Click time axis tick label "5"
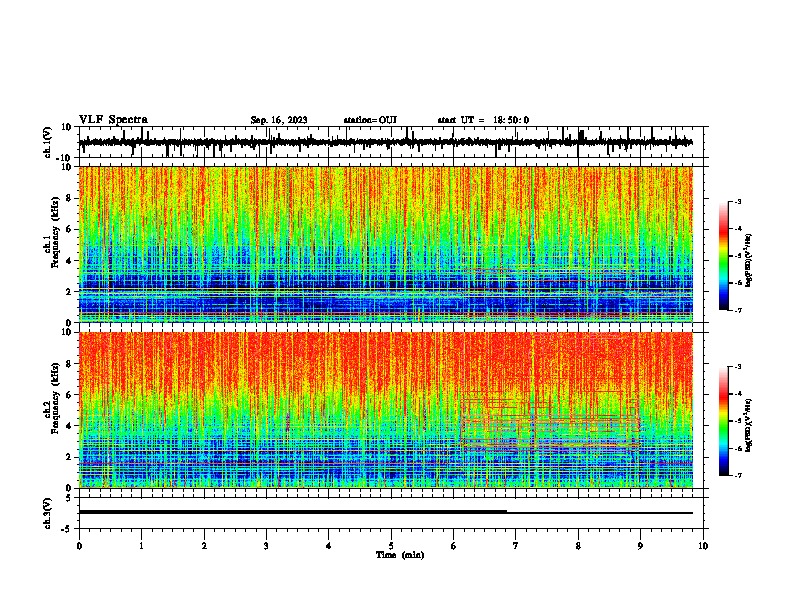The width and height of the screenshot is (792, 612). point(391,546)
